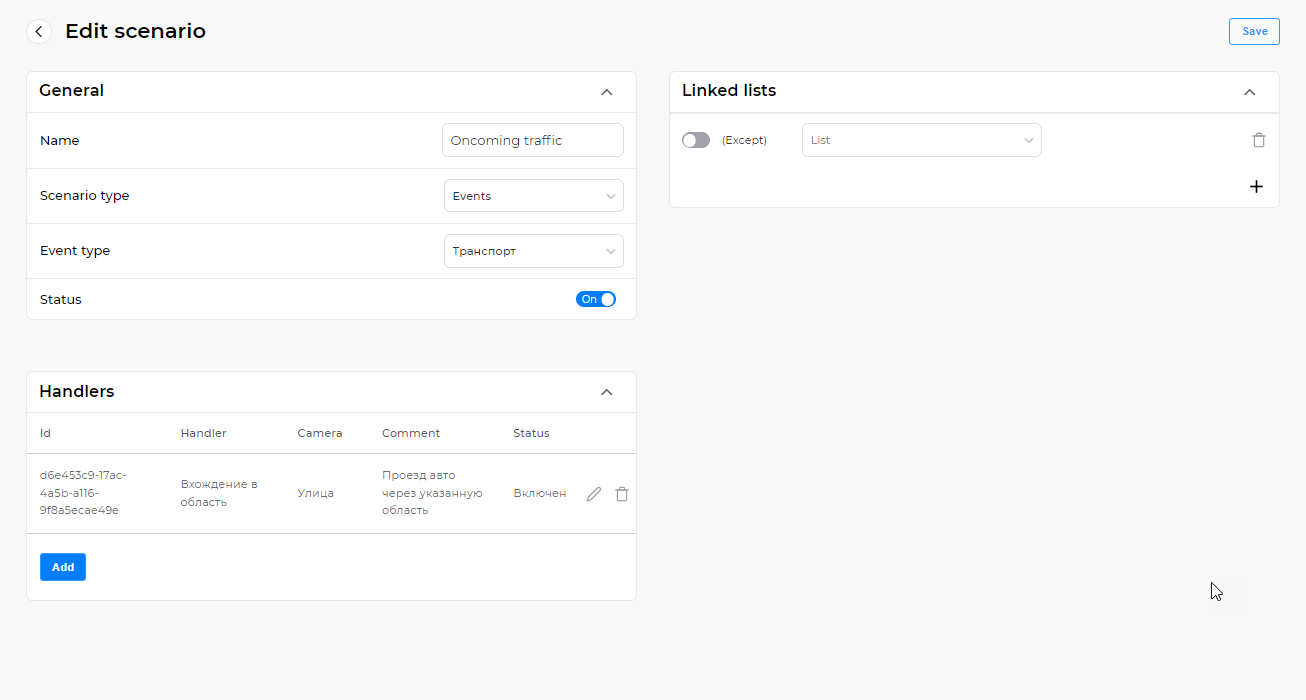Collapse the Linked lists panel
Viewport: 1306px width, 700px height.
[x=1249, y=92]
